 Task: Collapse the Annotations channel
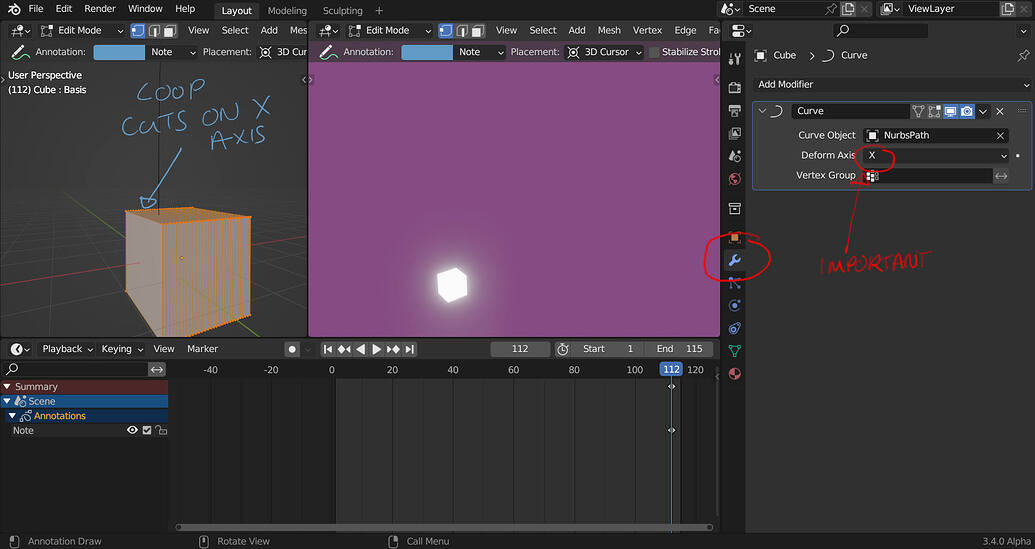(x=12, y=416)
